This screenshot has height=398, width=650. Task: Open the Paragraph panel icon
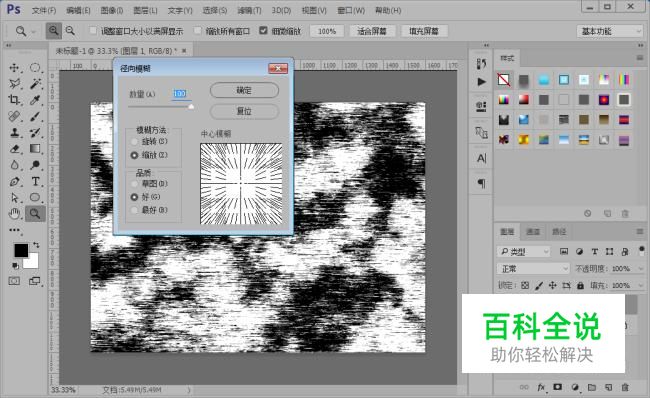(481, 183)
